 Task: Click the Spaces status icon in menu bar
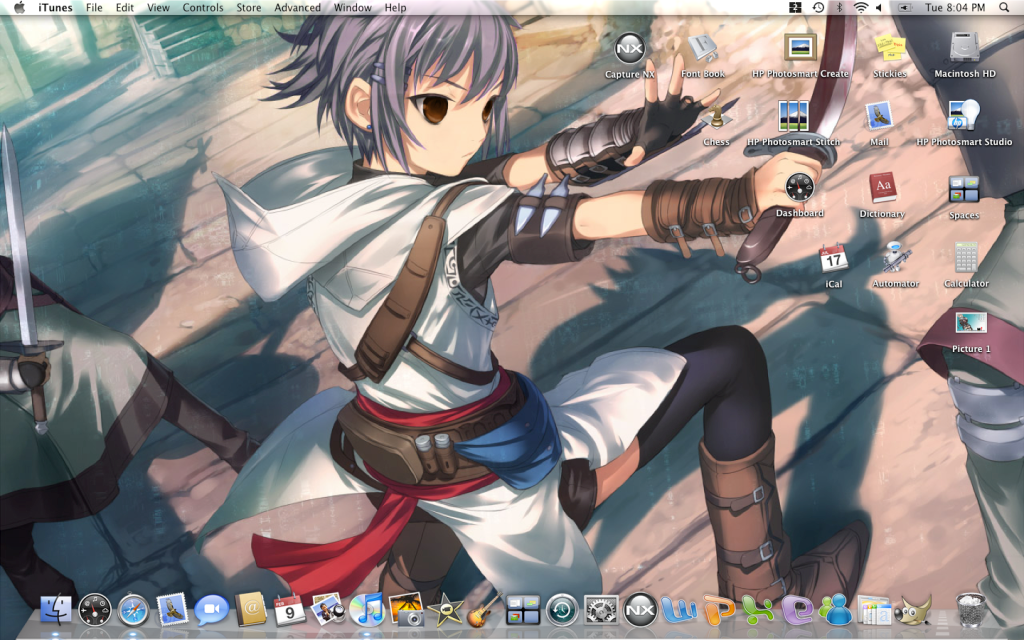tap(795, 8)
